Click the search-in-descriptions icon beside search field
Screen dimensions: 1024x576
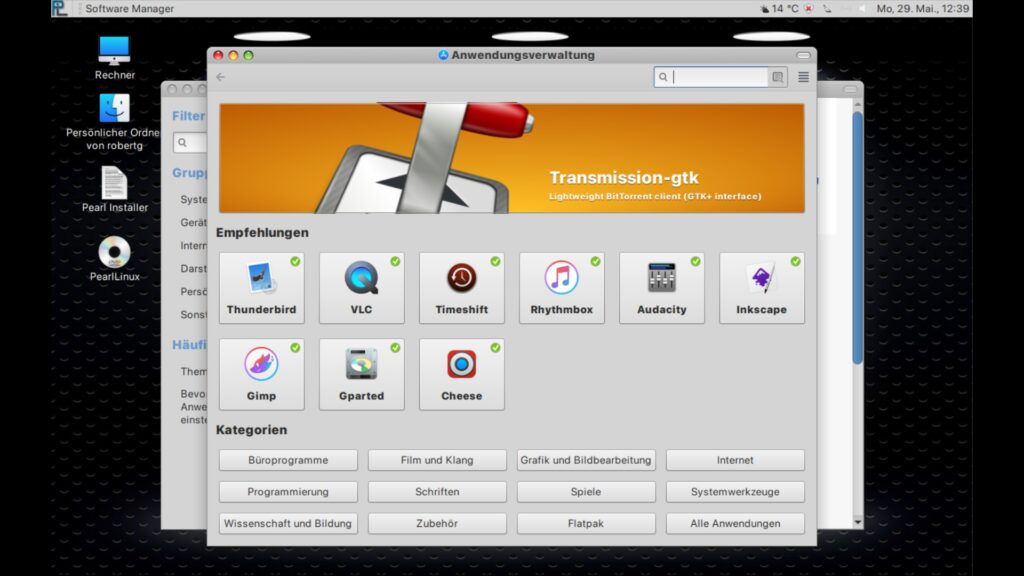click(777, 77)
